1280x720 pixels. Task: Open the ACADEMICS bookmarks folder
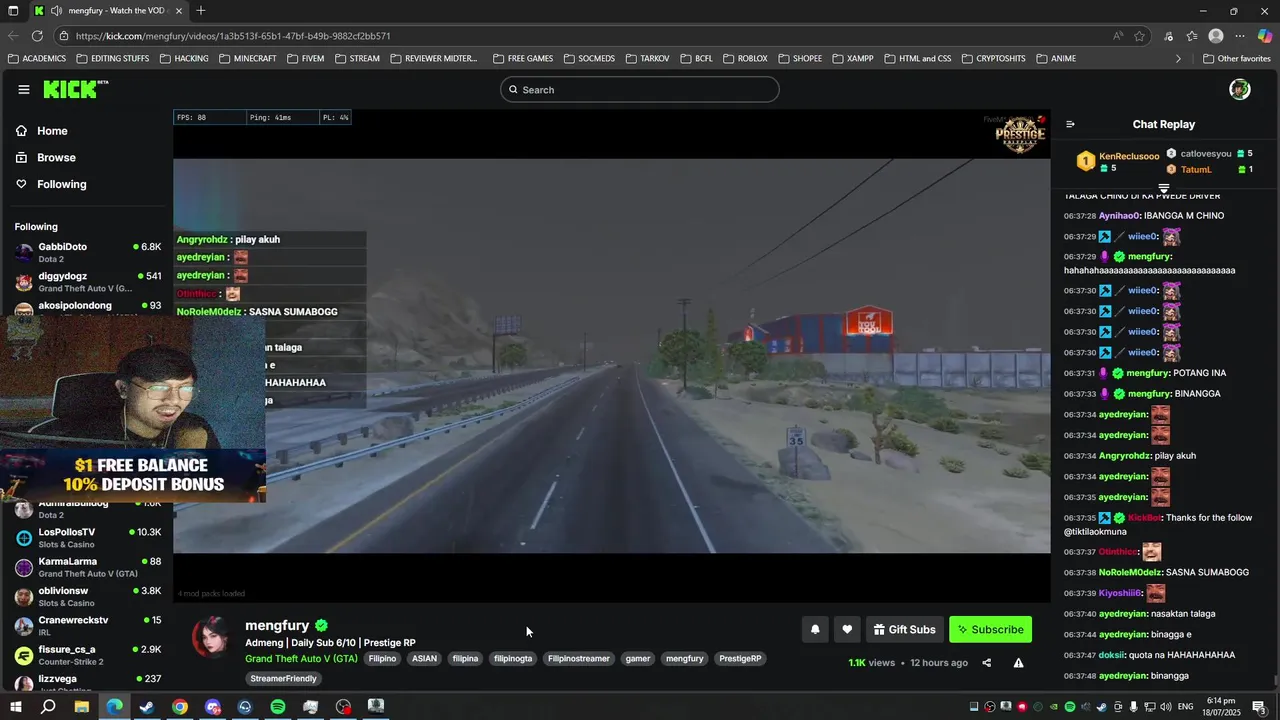pos(37,59)
